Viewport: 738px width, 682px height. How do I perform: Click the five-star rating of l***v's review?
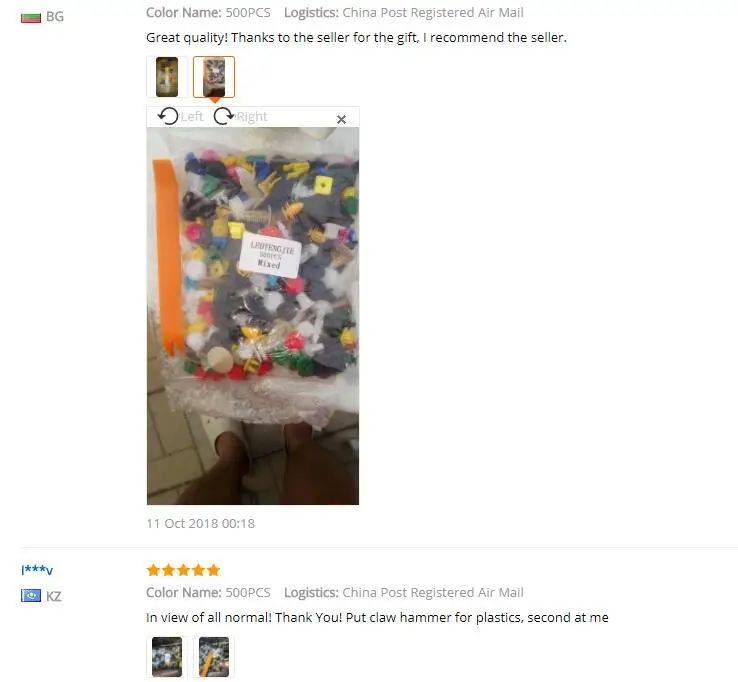(183, 570)
